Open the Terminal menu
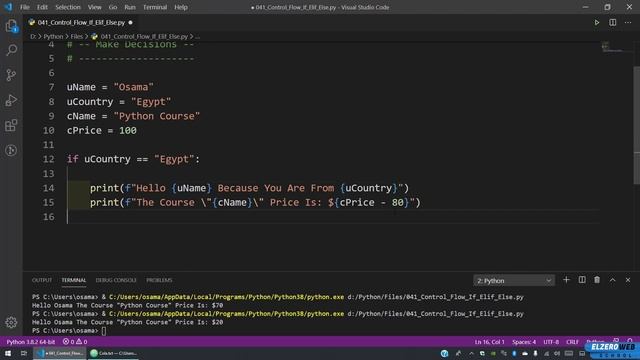640x360 pixels. pyautogui.click(x=155, y=7)
